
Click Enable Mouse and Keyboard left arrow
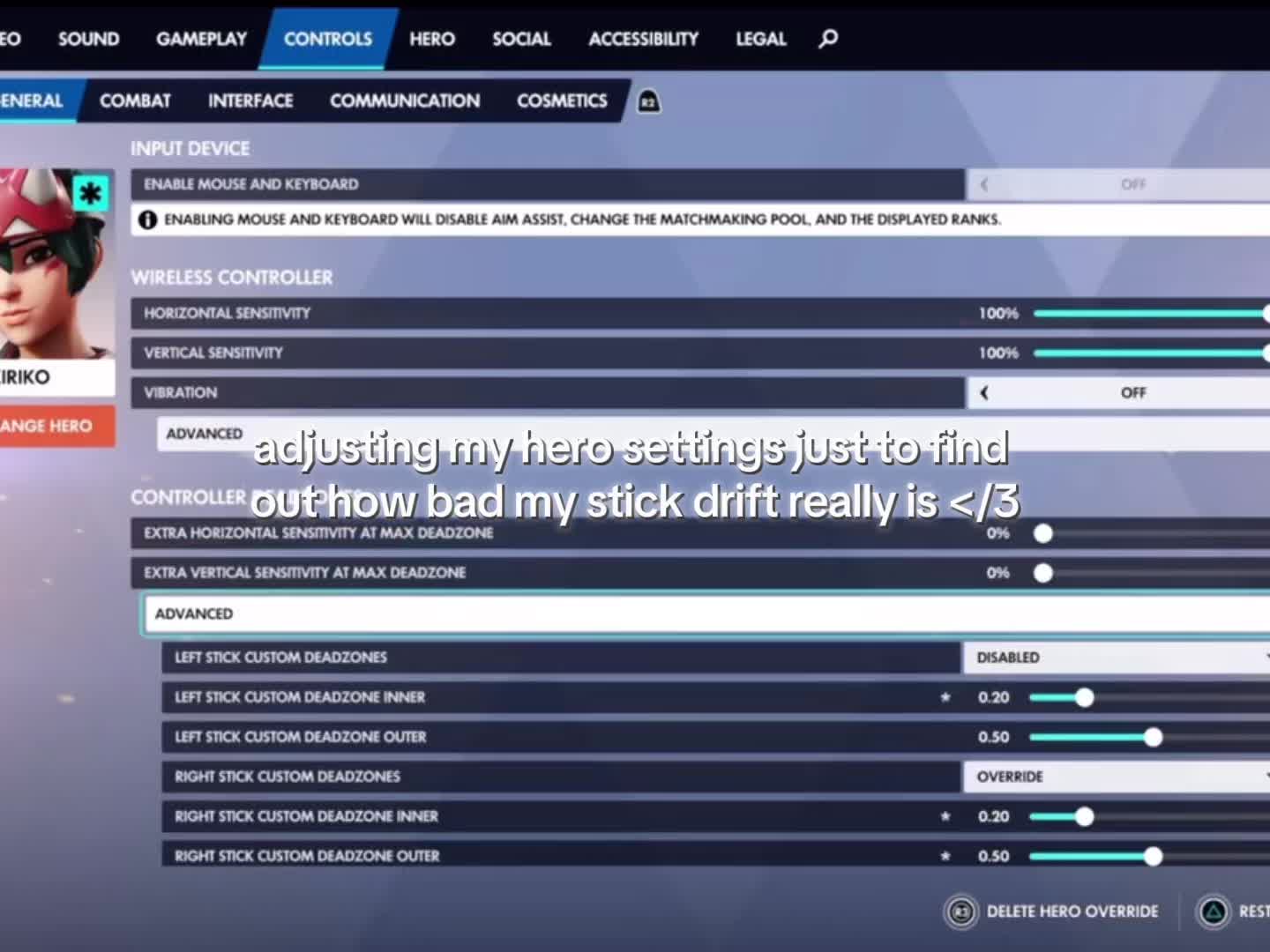[984, 184]
